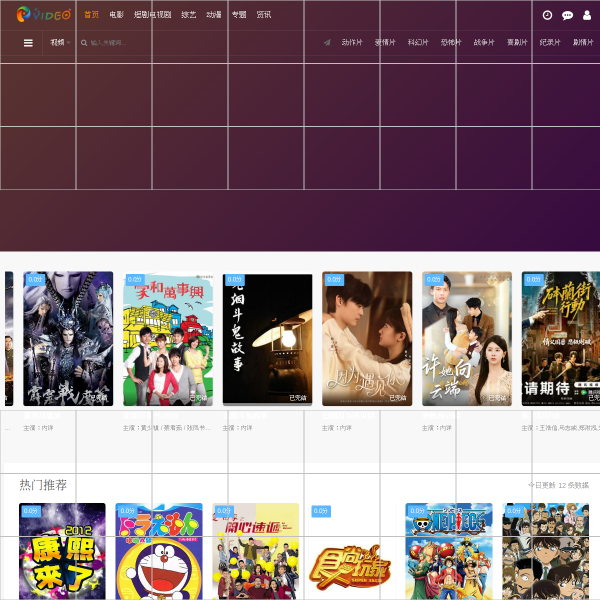This screenshot has width=600, height=600.
Task: Click the VIDEO site logo
Action: tap(44, 15)
